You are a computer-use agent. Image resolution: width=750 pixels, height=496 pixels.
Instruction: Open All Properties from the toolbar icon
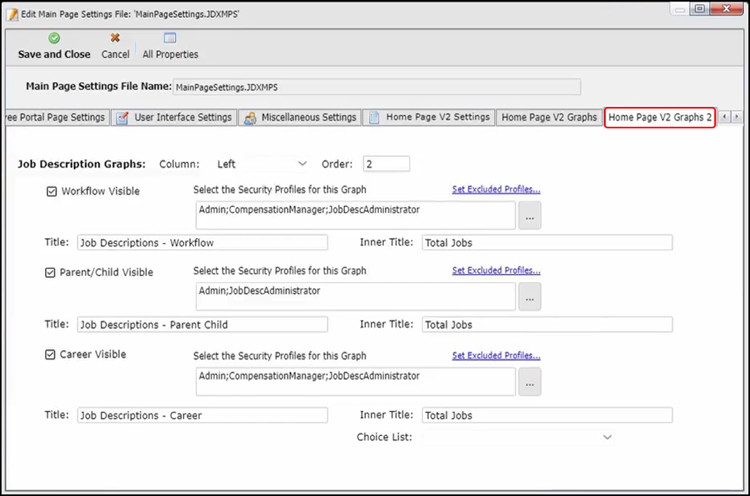[170, 38]
